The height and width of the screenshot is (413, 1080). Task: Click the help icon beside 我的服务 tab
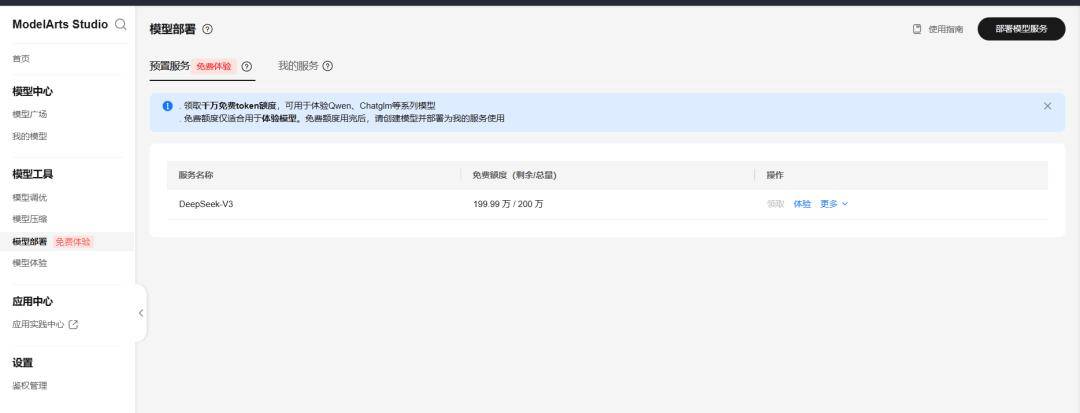coord(328,67)
